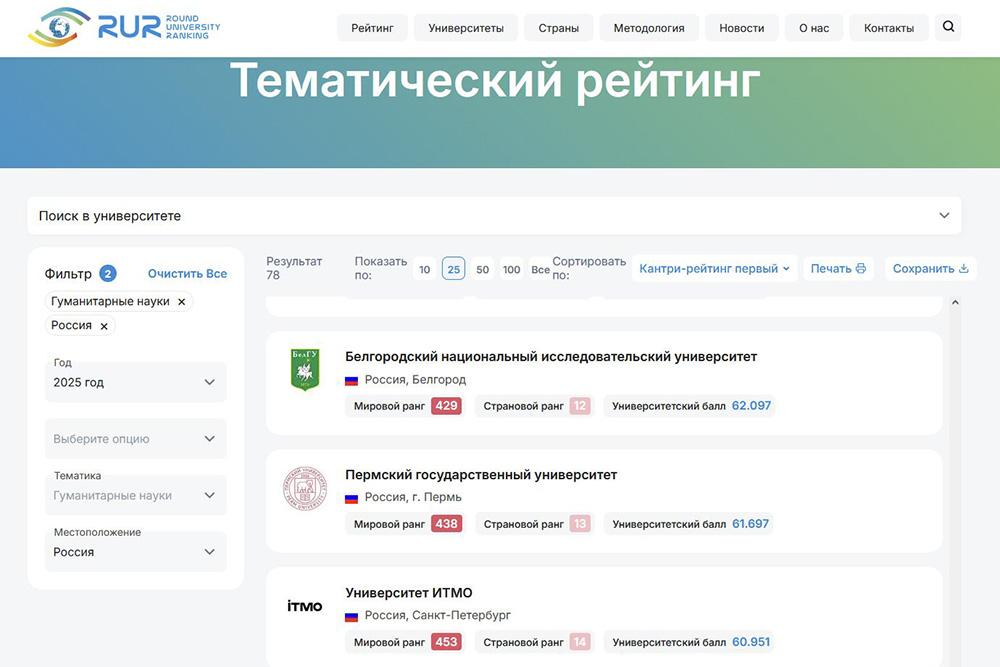Click Очистить Все to reset filters

(x=187, y=274)
